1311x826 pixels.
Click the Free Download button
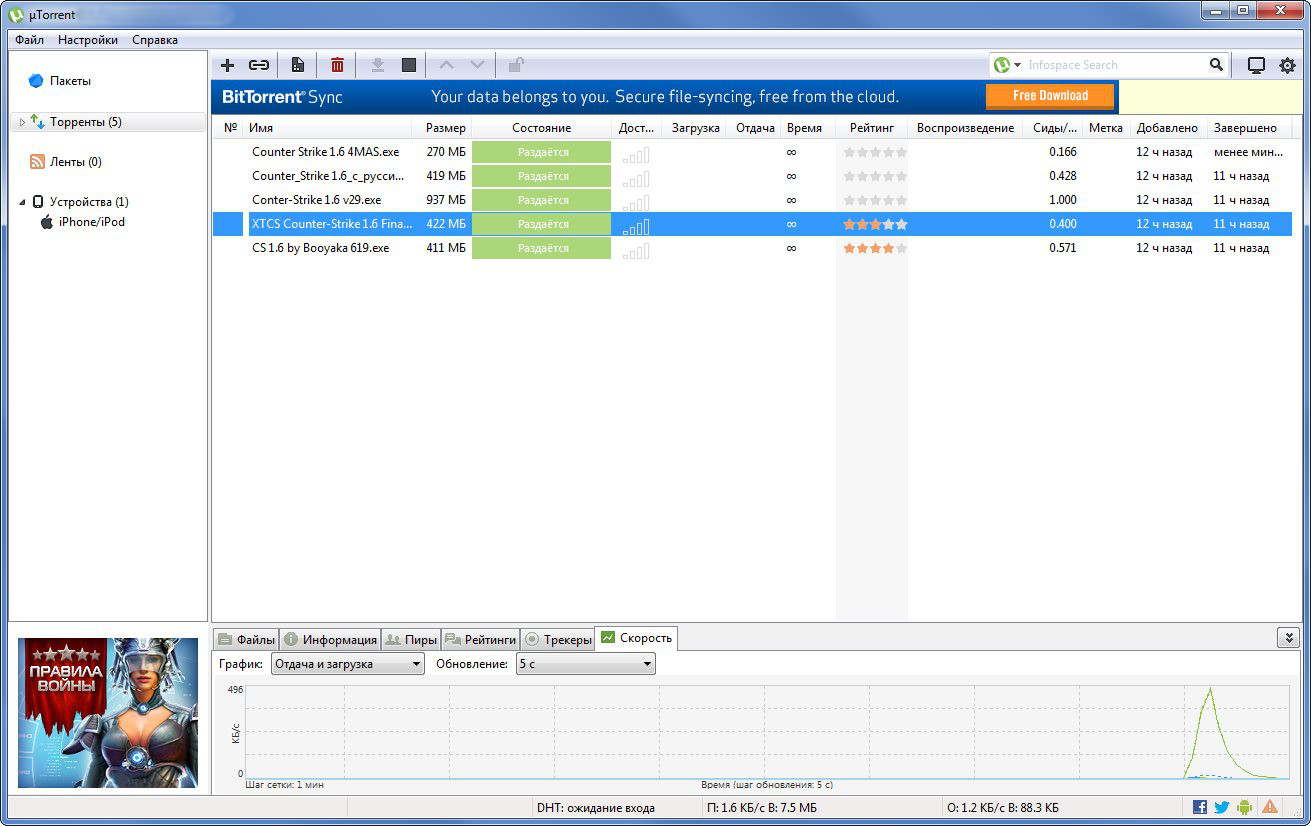point(1050,96)
